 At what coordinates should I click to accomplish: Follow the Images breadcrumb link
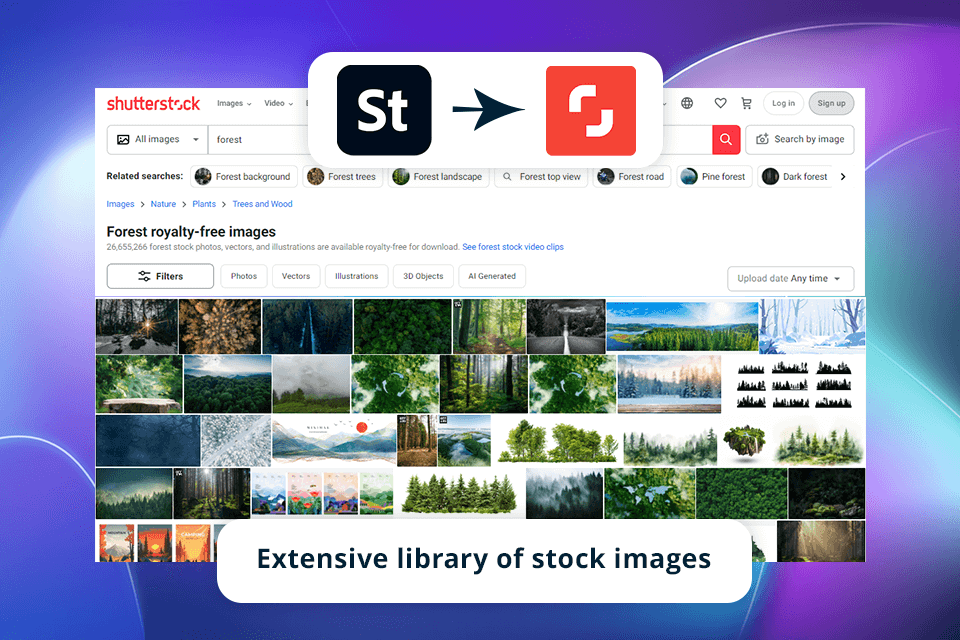click(x=120, y=204)
